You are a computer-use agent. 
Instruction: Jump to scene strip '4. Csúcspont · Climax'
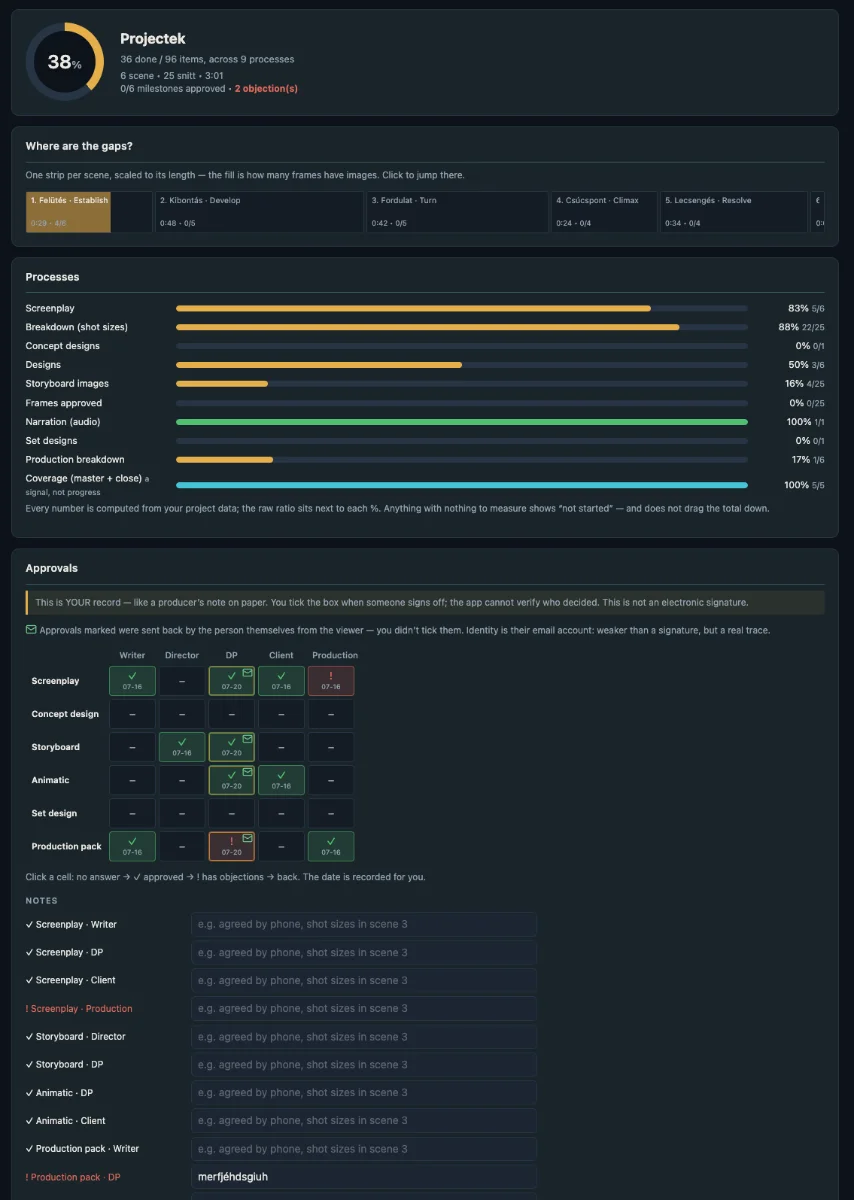pyautogui.click(x=604, y=212)
